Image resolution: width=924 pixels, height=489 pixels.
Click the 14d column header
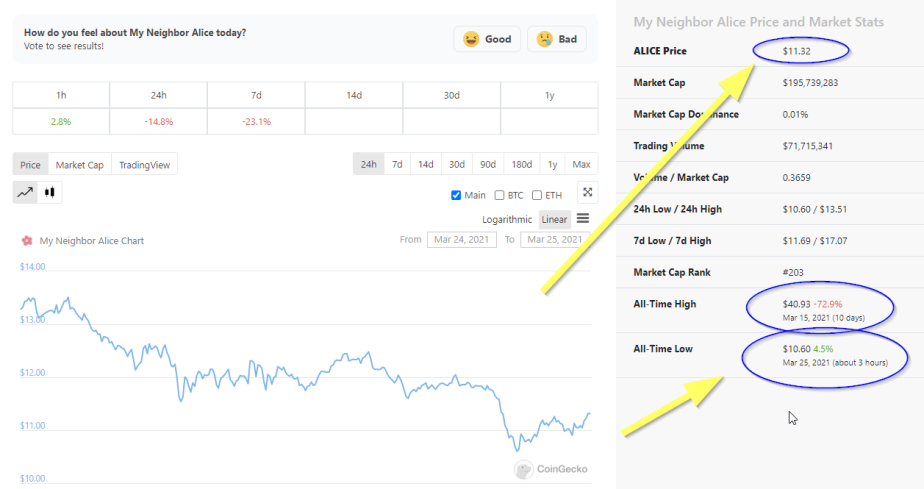[354, 95]
